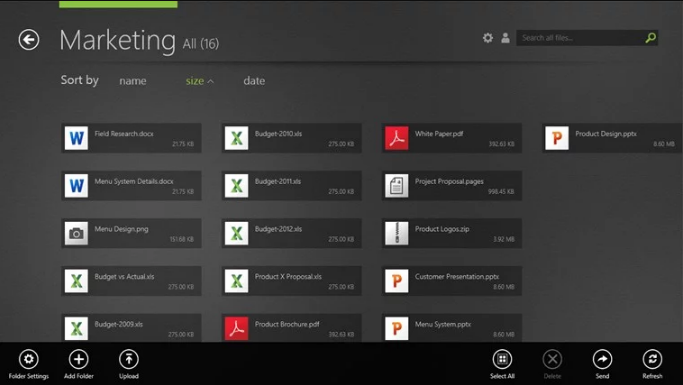Open Excel icon for Budget vs Actual.xls

(x=76, y=281)
